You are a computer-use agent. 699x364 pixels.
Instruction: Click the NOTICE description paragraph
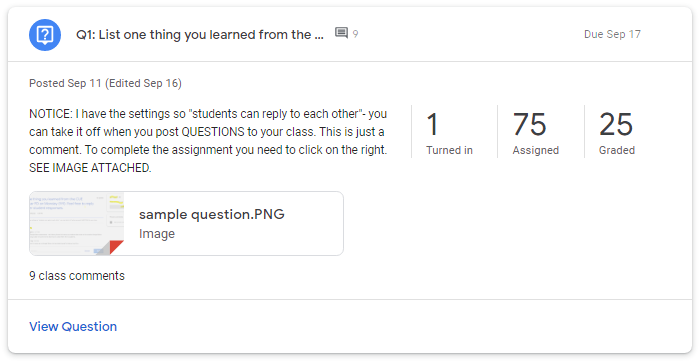[208, 141]
